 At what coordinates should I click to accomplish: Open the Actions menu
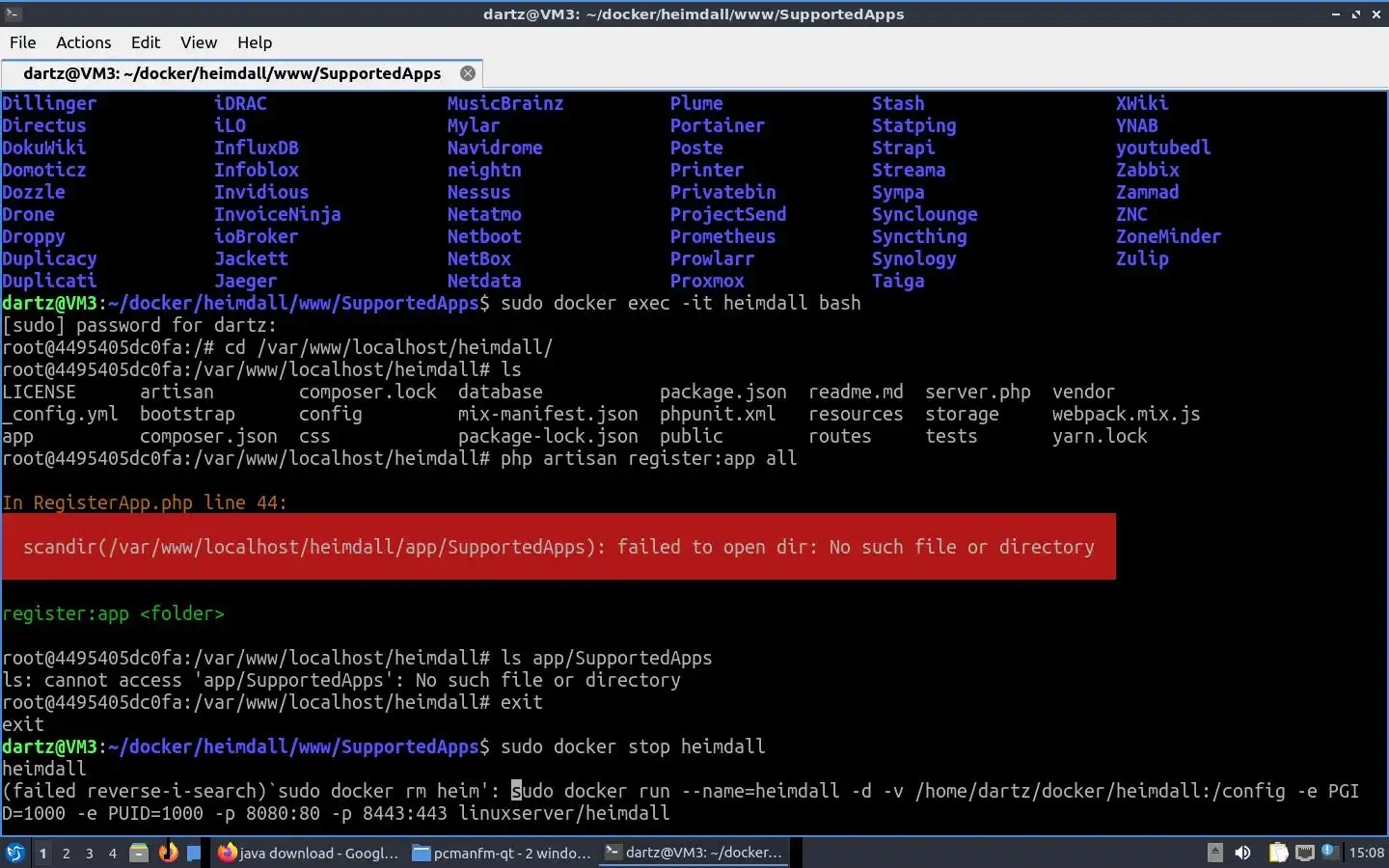(83, 42)
